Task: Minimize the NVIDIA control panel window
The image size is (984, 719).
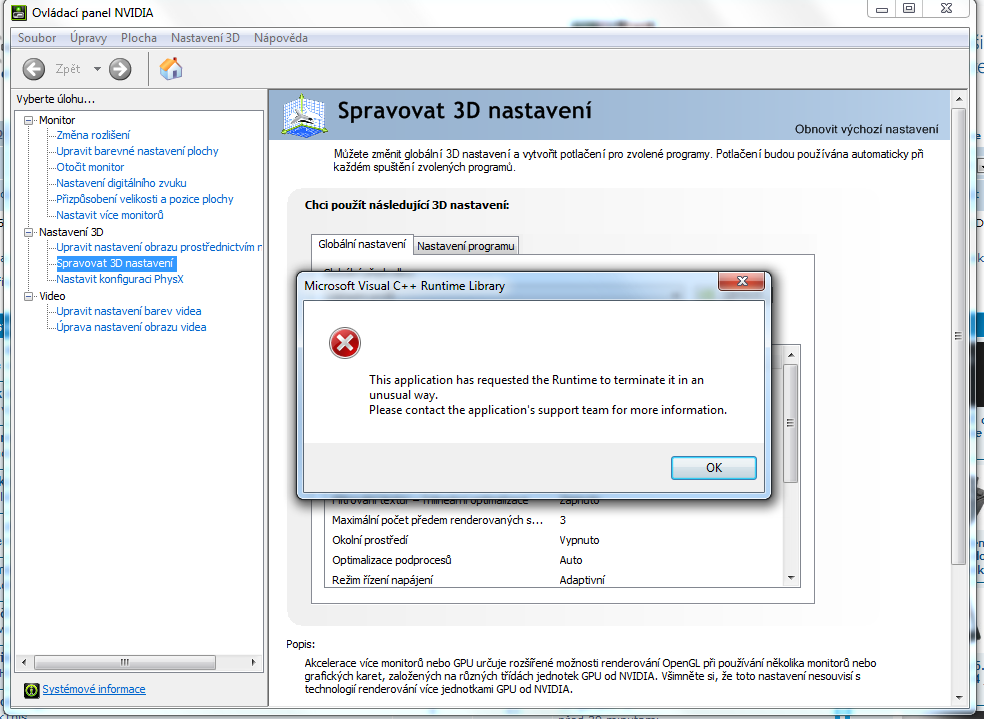Action: pyautogui.click(x=882, y=8)
